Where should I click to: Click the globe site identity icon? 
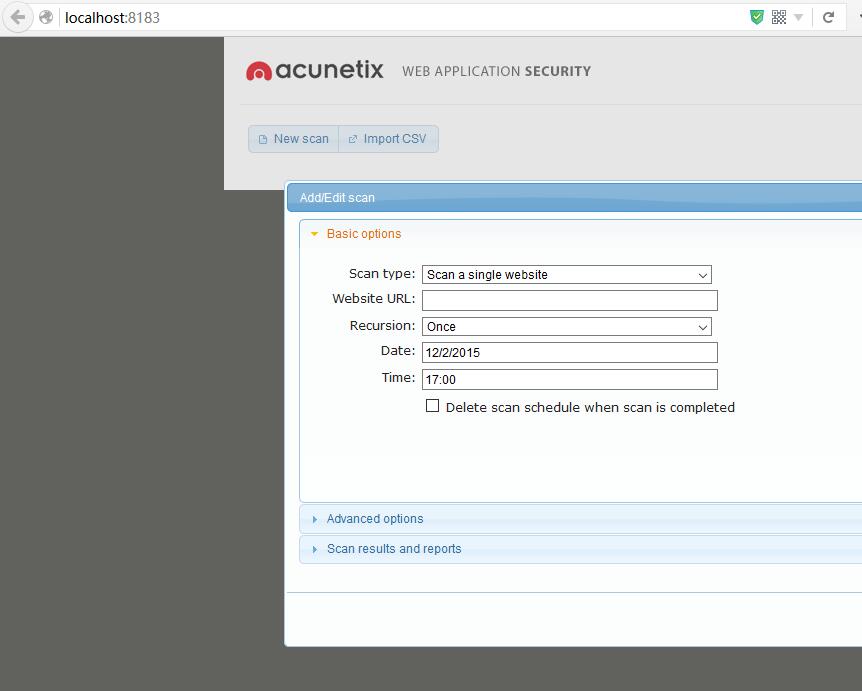[46, 17]
